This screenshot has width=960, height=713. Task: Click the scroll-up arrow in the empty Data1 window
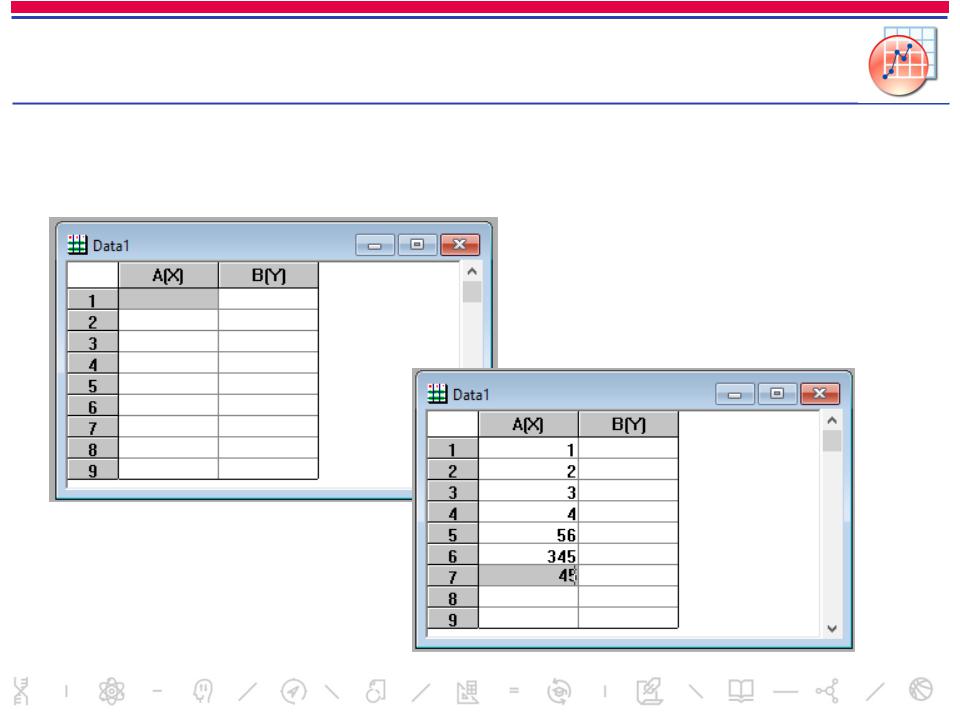pos(472,271)
